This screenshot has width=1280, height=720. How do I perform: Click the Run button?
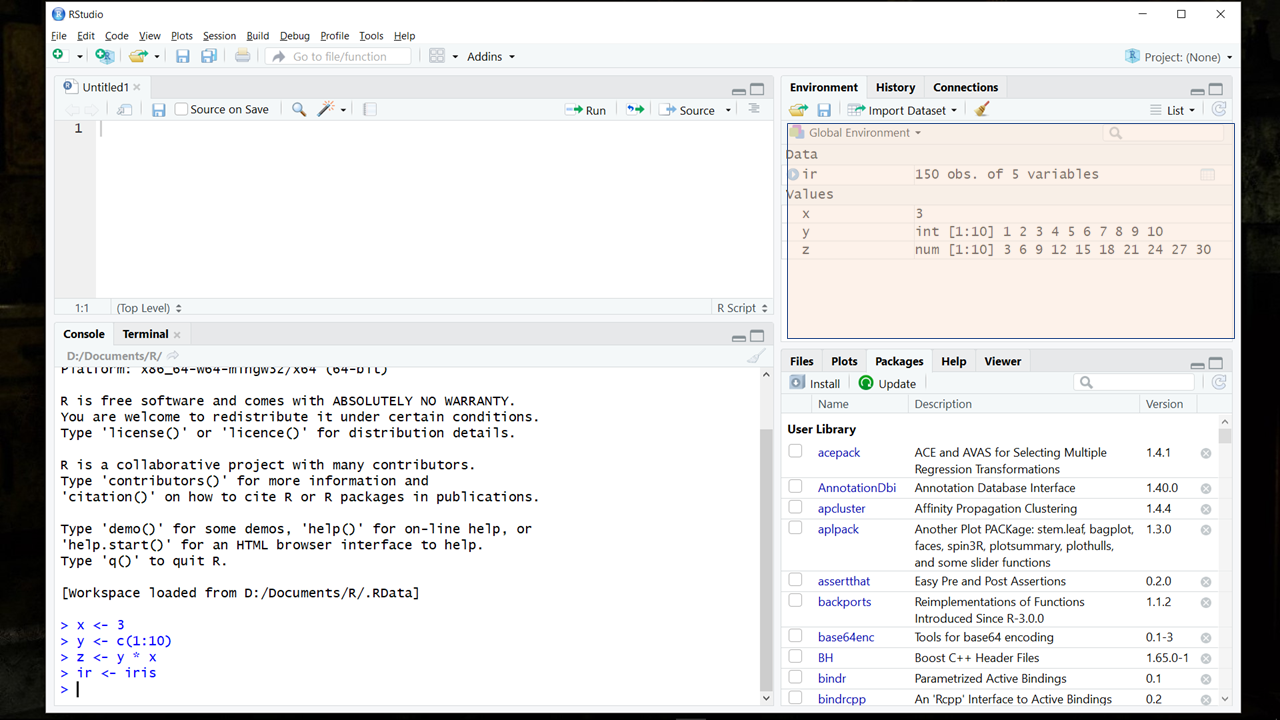click(586, 110)
